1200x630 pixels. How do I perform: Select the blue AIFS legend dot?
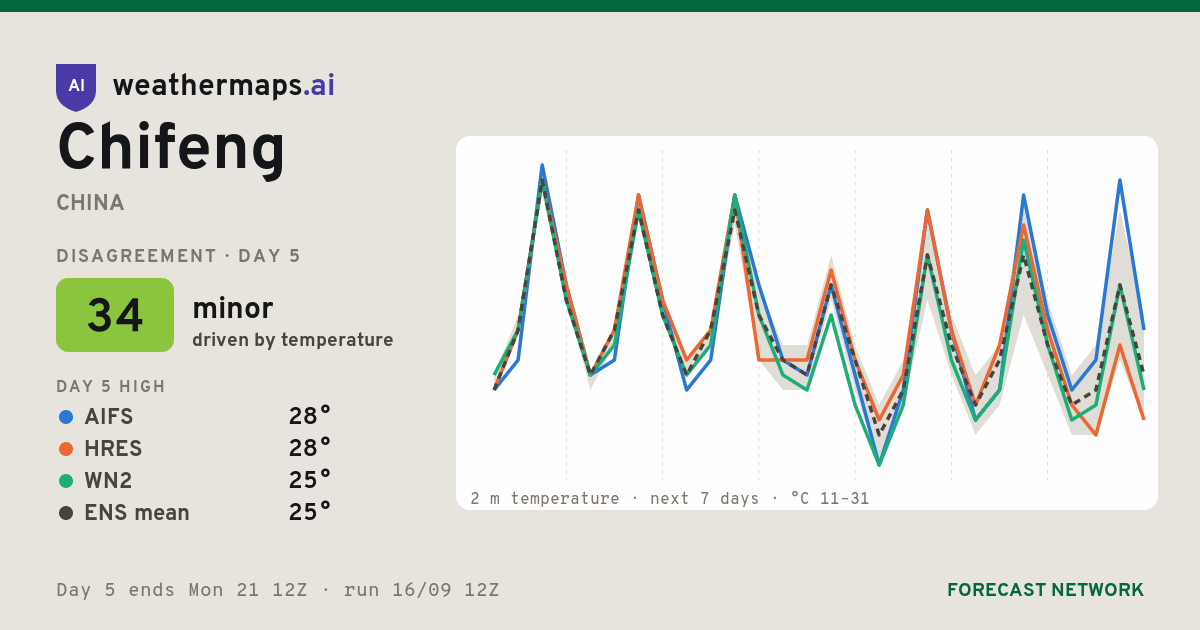[66, 417]
